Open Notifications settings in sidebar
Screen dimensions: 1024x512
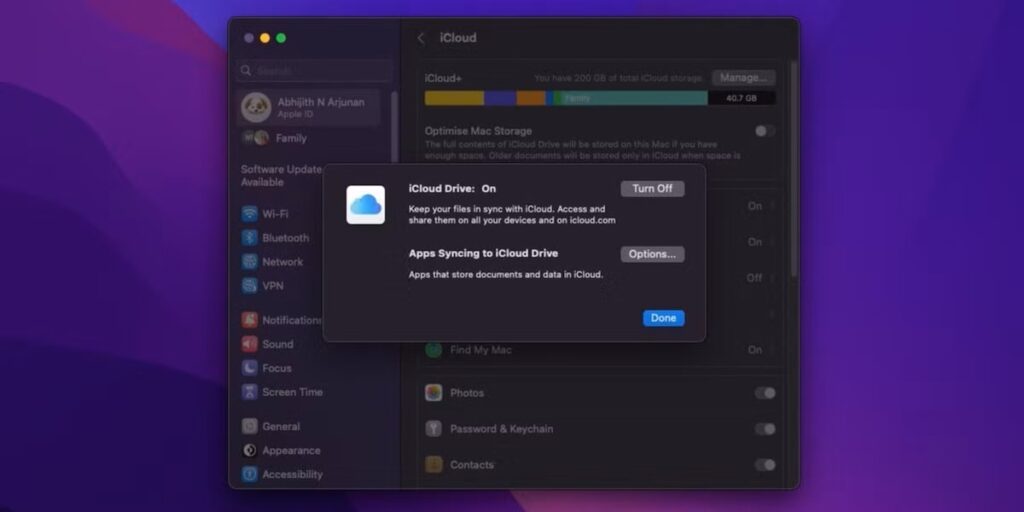281,320
